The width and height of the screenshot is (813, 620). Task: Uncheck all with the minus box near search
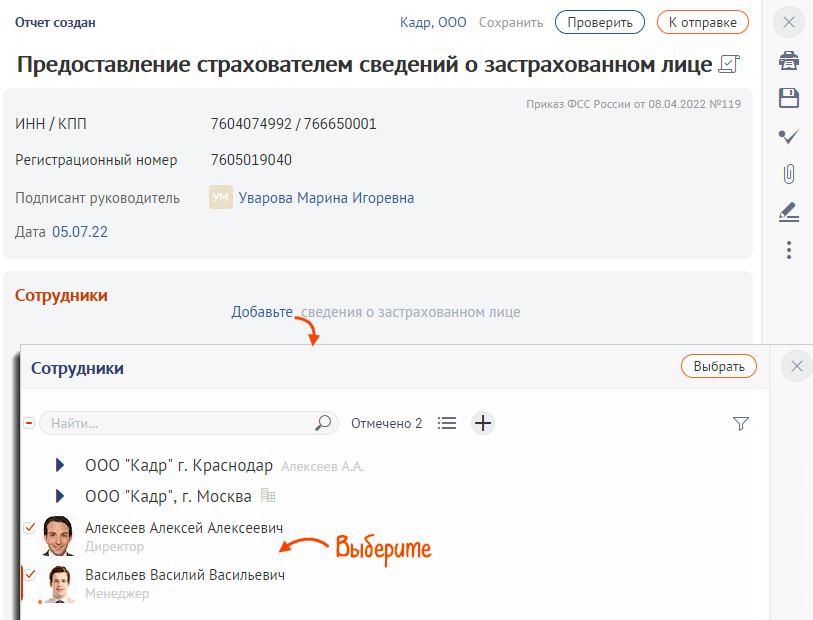click(30, 423)
